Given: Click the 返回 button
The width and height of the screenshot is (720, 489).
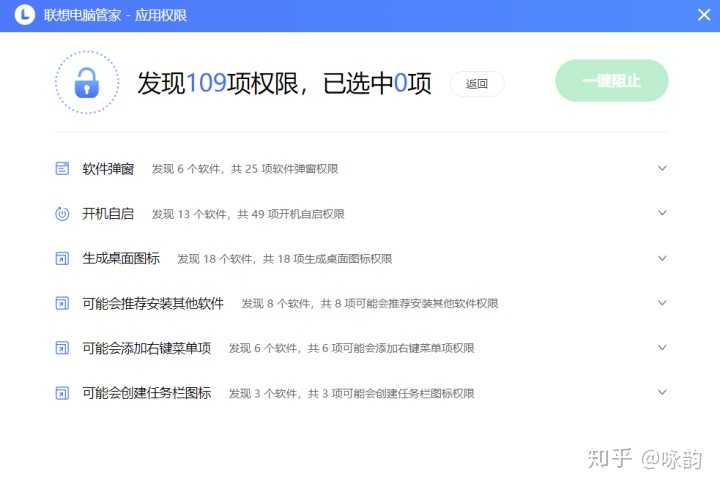Looking at the screenshot, I should coord(477,84).
